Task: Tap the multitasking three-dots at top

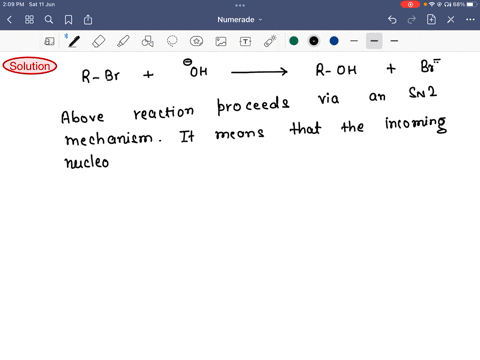Action: coord(240,5)
